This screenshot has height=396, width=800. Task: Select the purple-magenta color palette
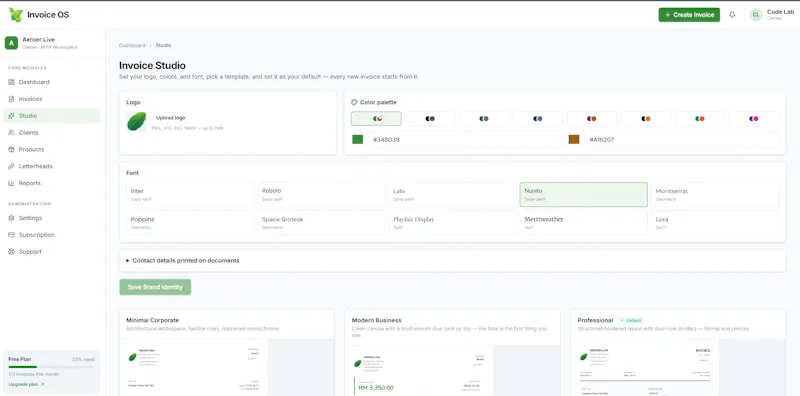click(754, 118)
